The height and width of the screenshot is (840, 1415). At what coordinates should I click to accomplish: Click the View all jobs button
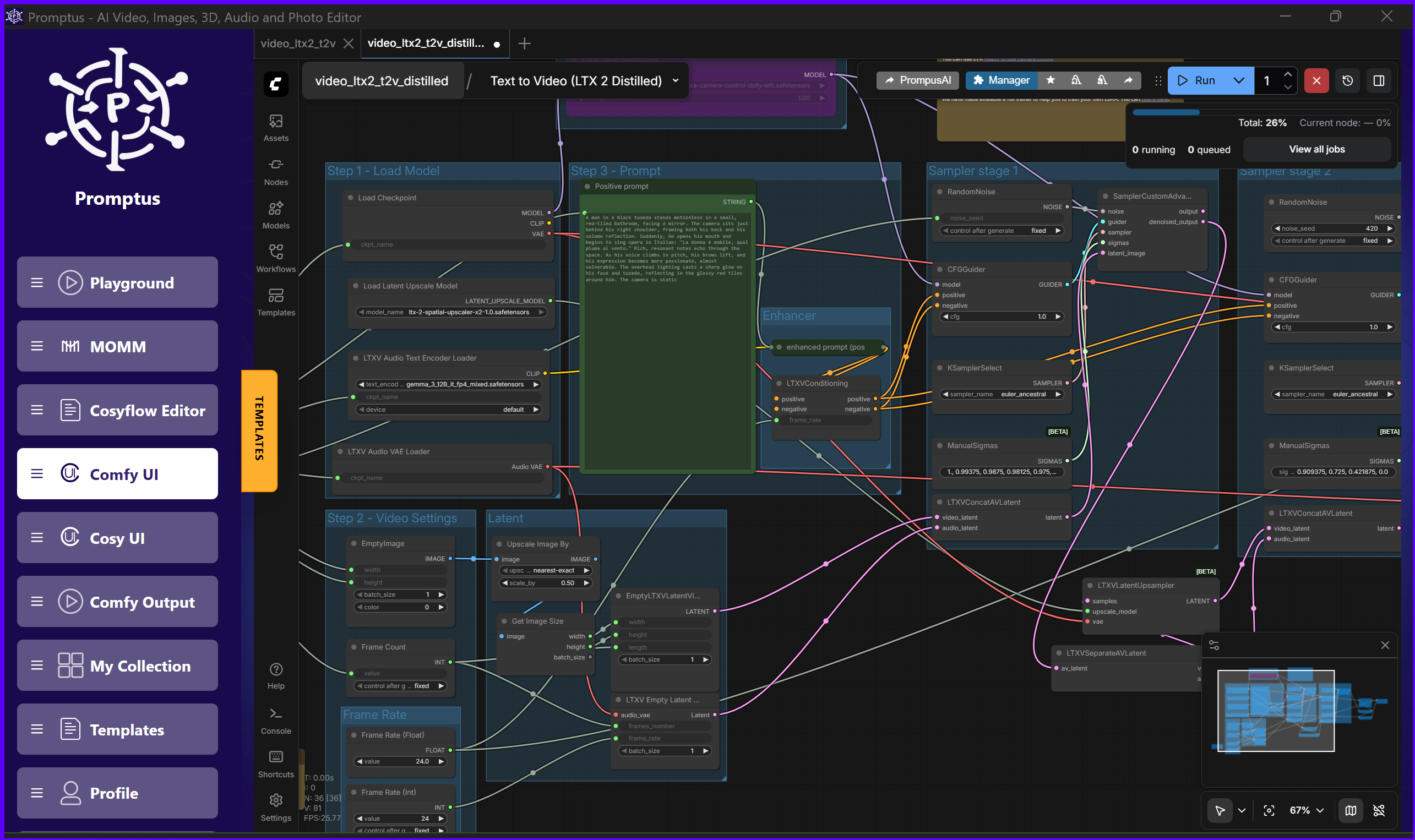[1316, 149]
